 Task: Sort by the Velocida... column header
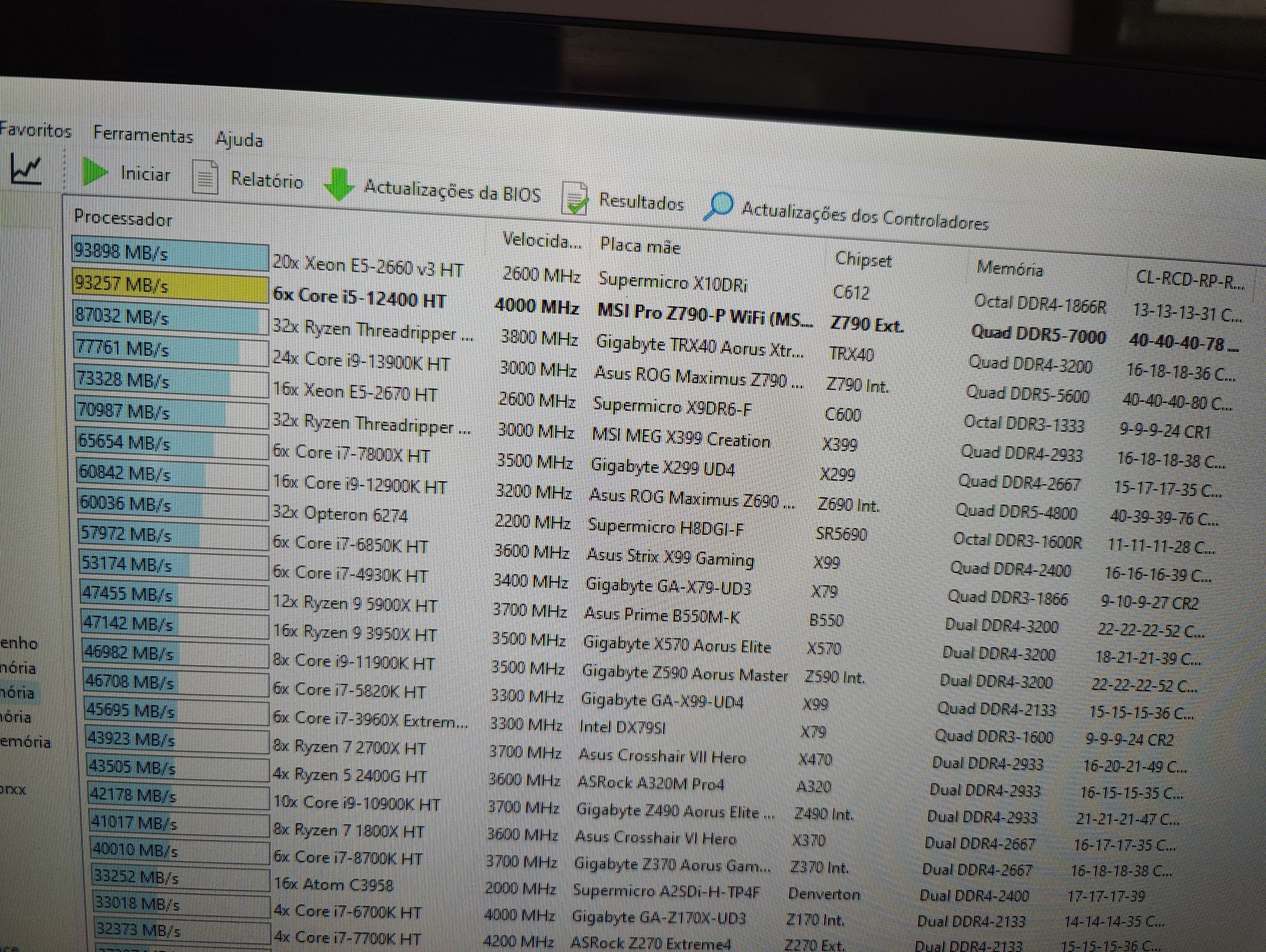[541, 241]
